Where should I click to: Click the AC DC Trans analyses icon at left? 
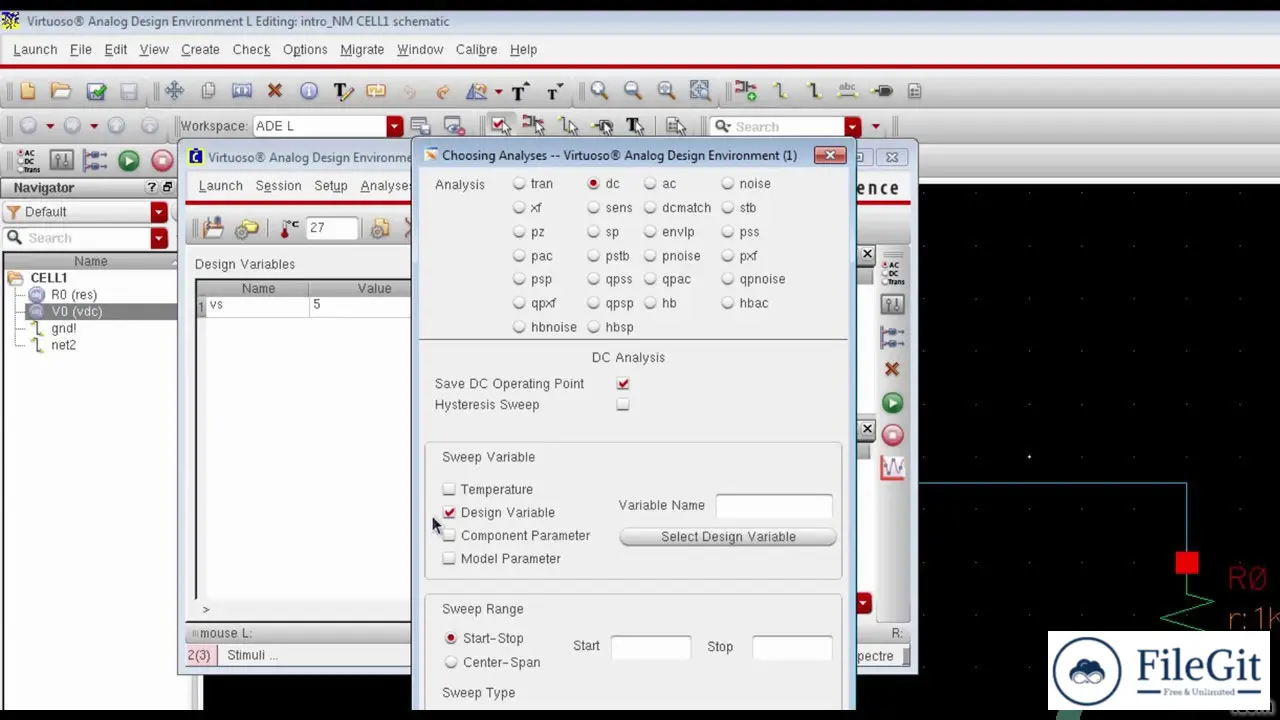coord(27,160)
